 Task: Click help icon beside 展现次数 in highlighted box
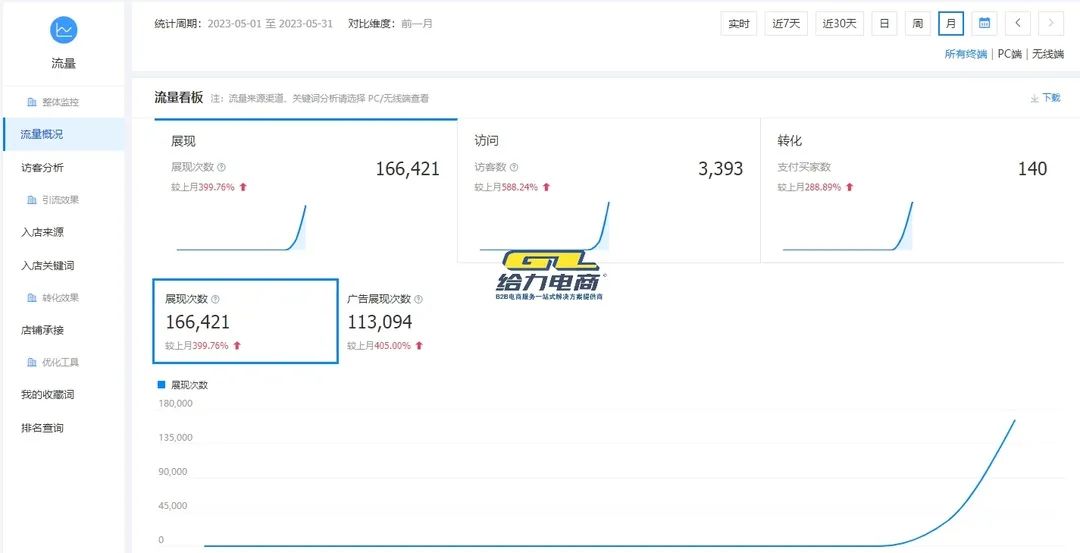point(215,300)
